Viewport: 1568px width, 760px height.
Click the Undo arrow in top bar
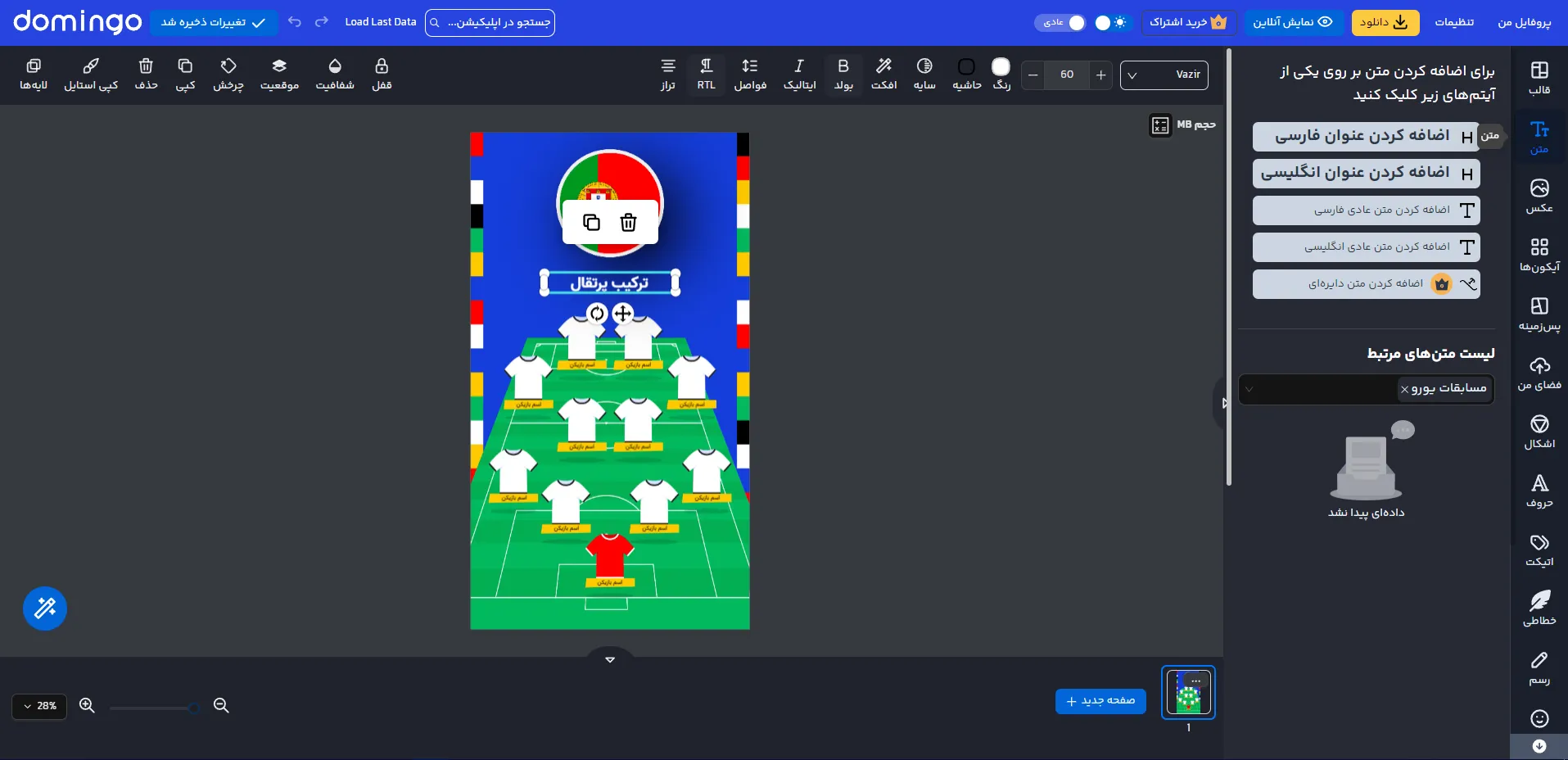pos(295,22)
